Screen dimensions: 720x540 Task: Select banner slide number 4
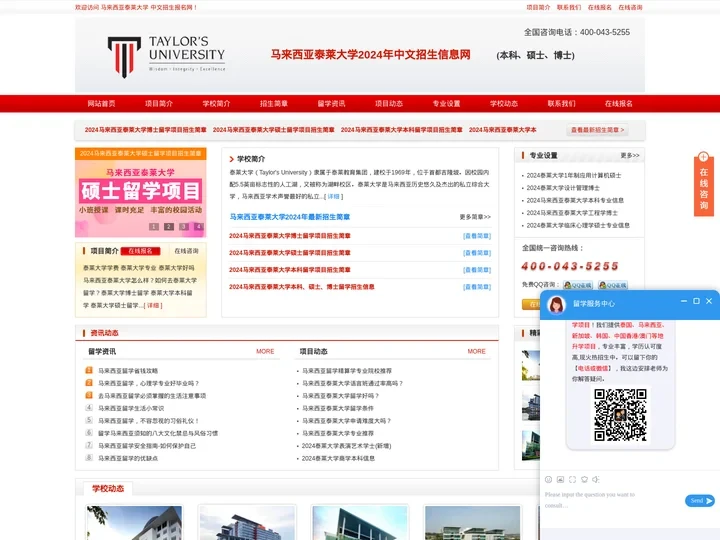198,226
